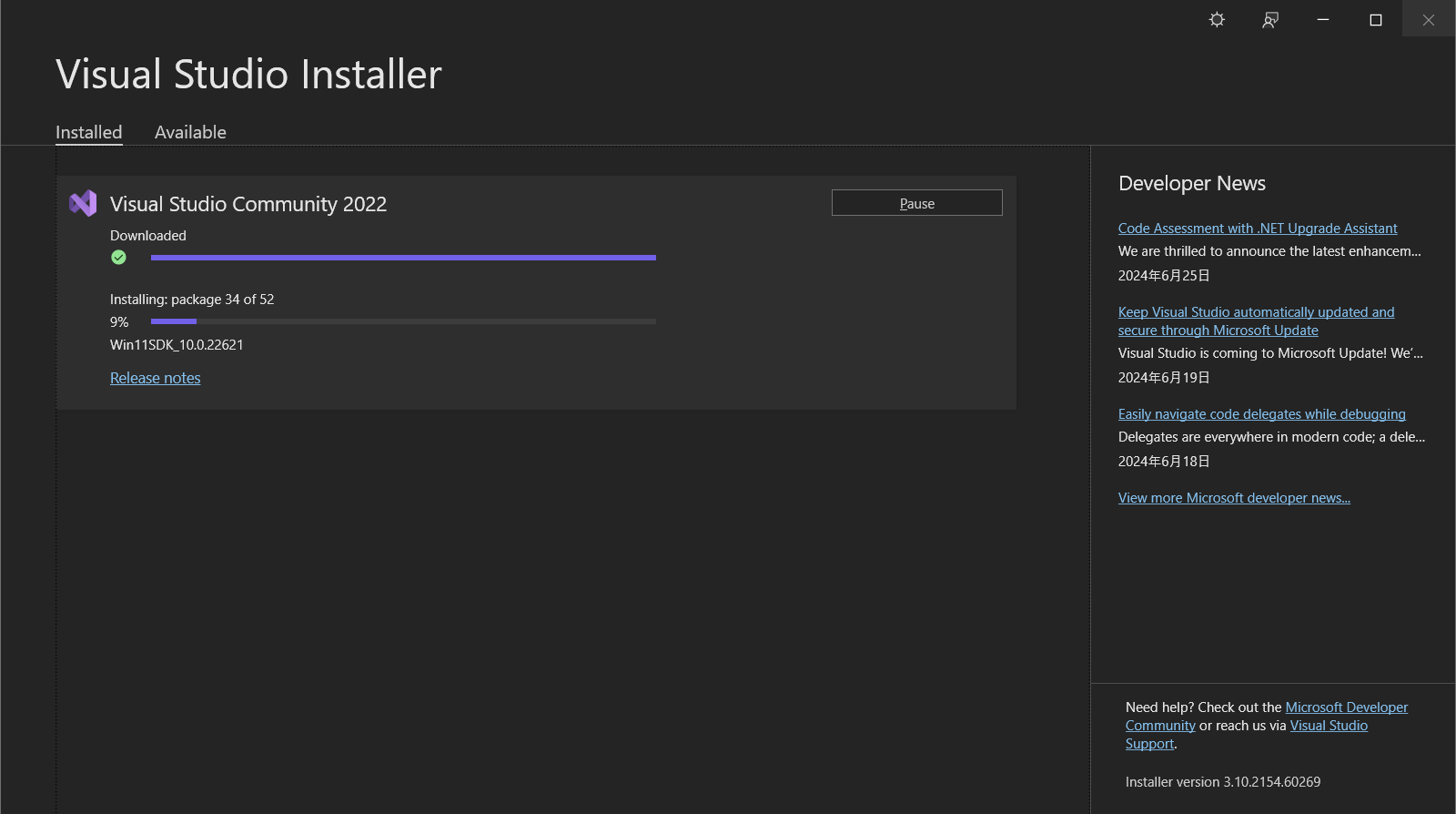Click the installing package progress bar
Image resolution: width=1456 pixels, height=814 pixels.
(x=403, y=321)
